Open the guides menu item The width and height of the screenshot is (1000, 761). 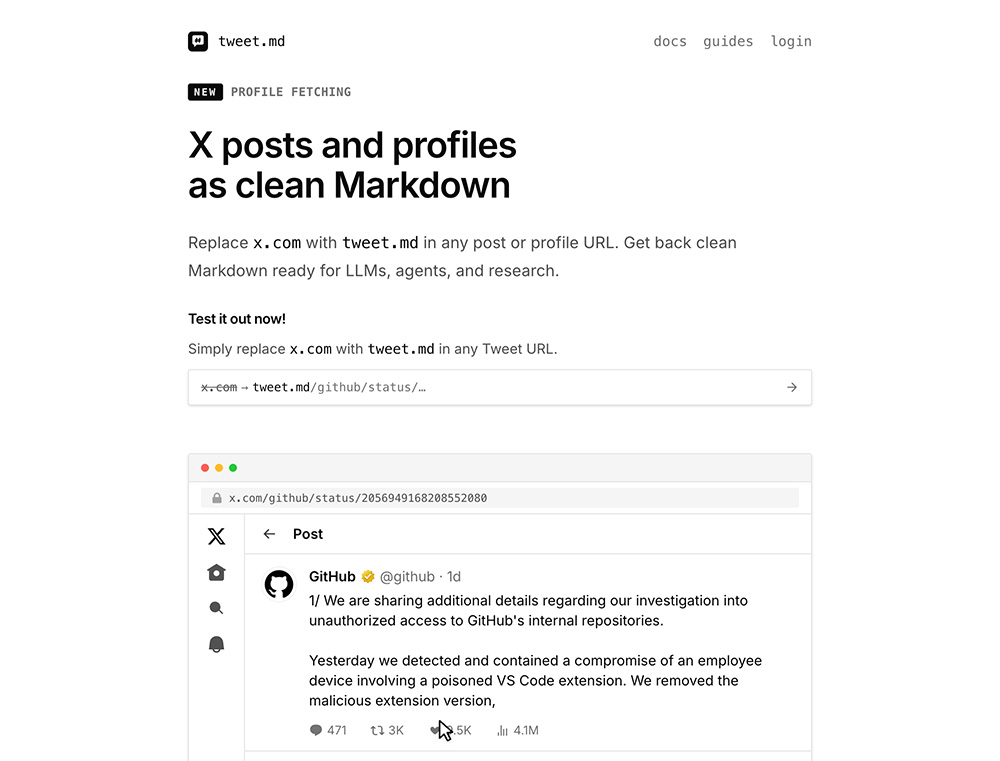coord(728,41)
